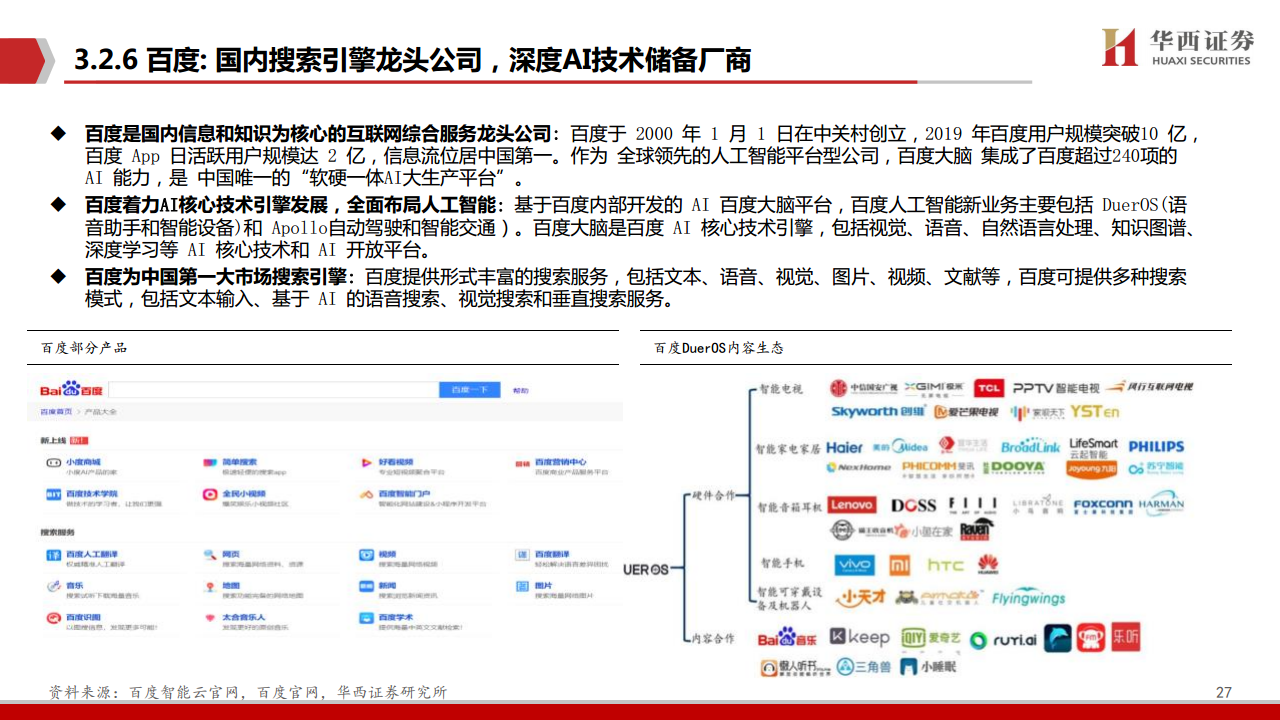Click inside the Baidu search input box
The height and width of the screenshot is (720, 1280).
[x=272, y=389]
